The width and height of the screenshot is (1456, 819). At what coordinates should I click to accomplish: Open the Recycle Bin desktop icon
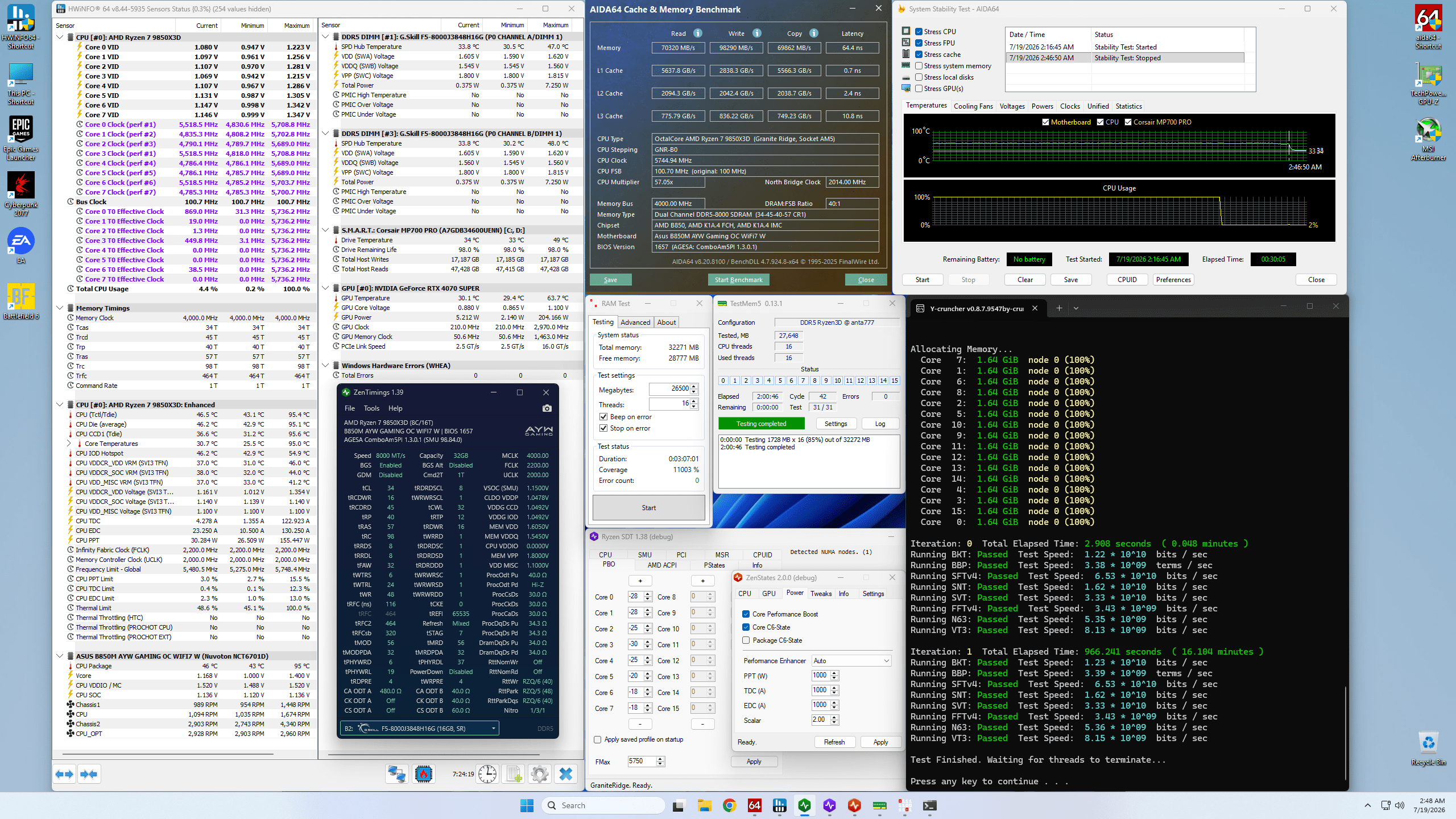[x=1428, y=749]
